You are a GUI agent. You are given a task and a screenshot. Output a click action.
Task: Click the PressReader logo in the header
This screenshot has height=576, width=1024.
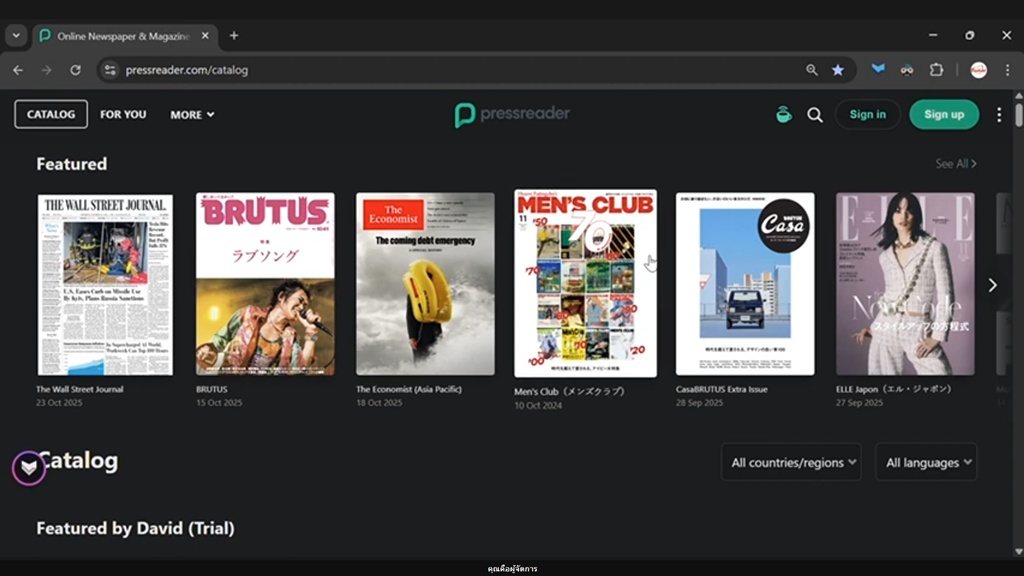click(512, 114)
